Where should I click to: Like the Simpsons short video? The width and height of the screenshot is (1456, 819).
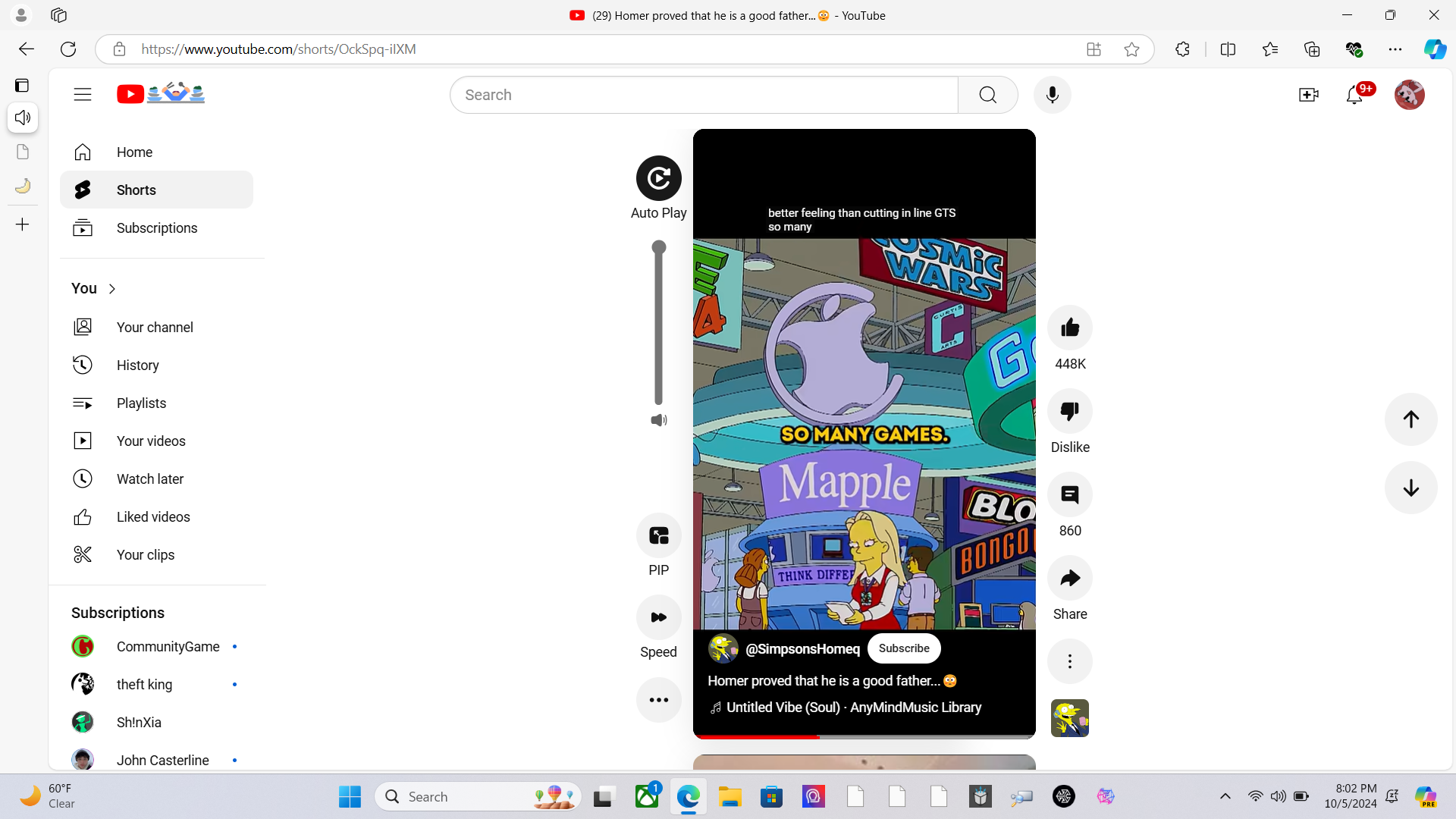(1069, 328)
